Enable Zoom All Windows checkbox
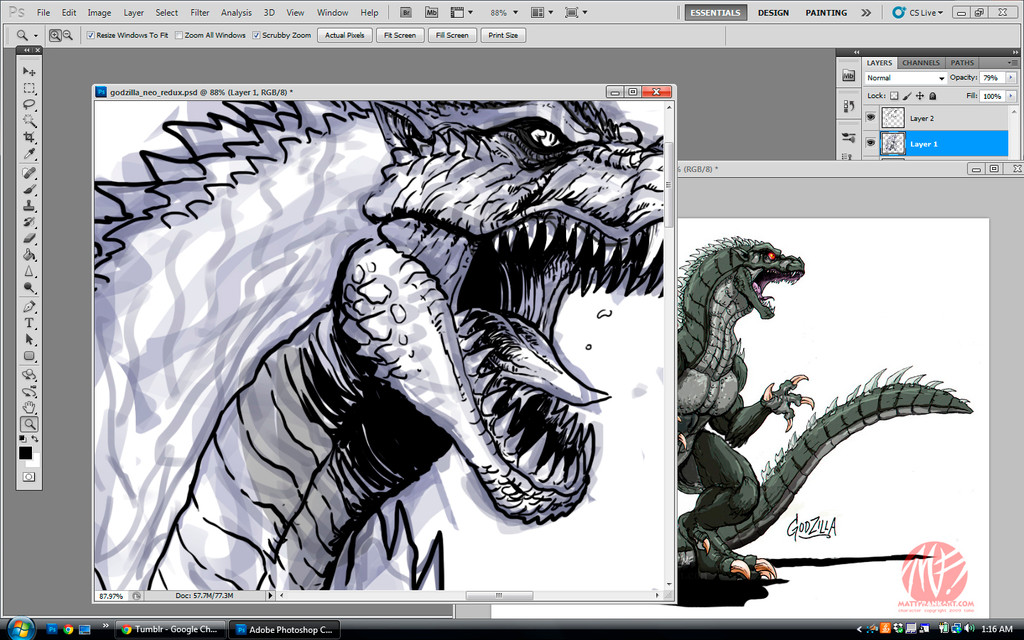 click(x=179, y=35)
